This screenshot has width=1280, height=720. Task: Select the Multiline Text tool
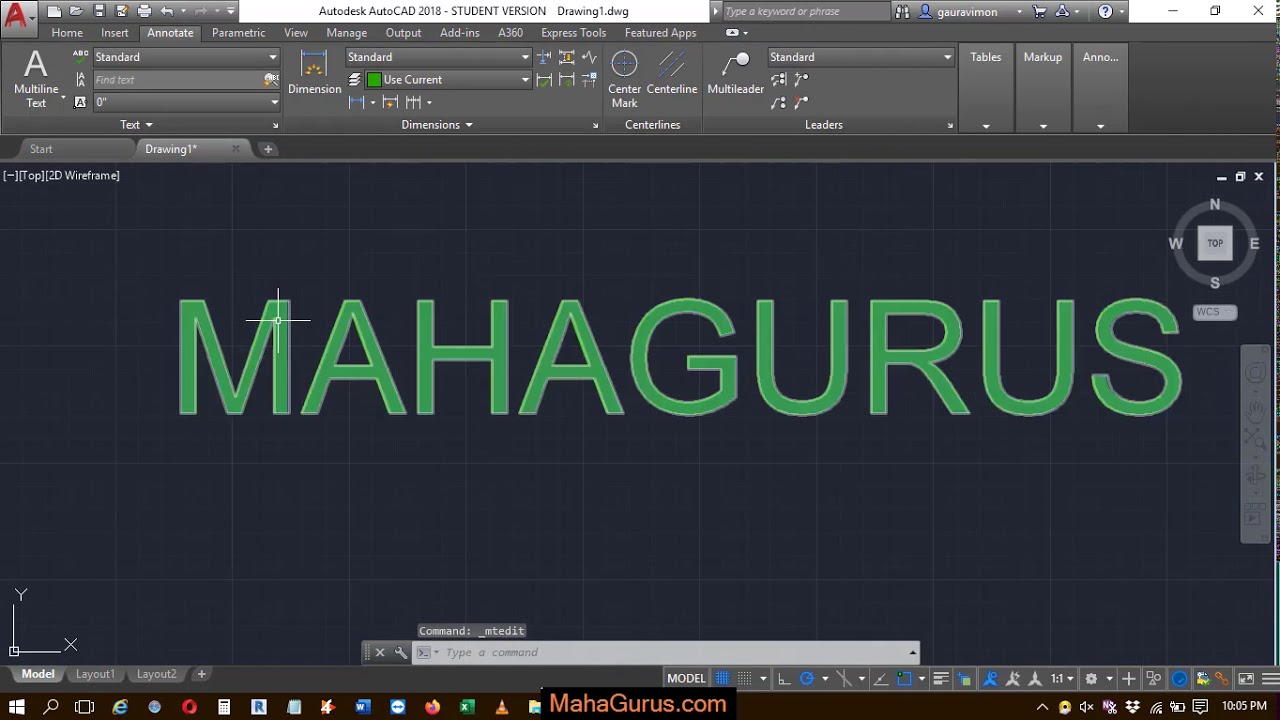[36, 79]
